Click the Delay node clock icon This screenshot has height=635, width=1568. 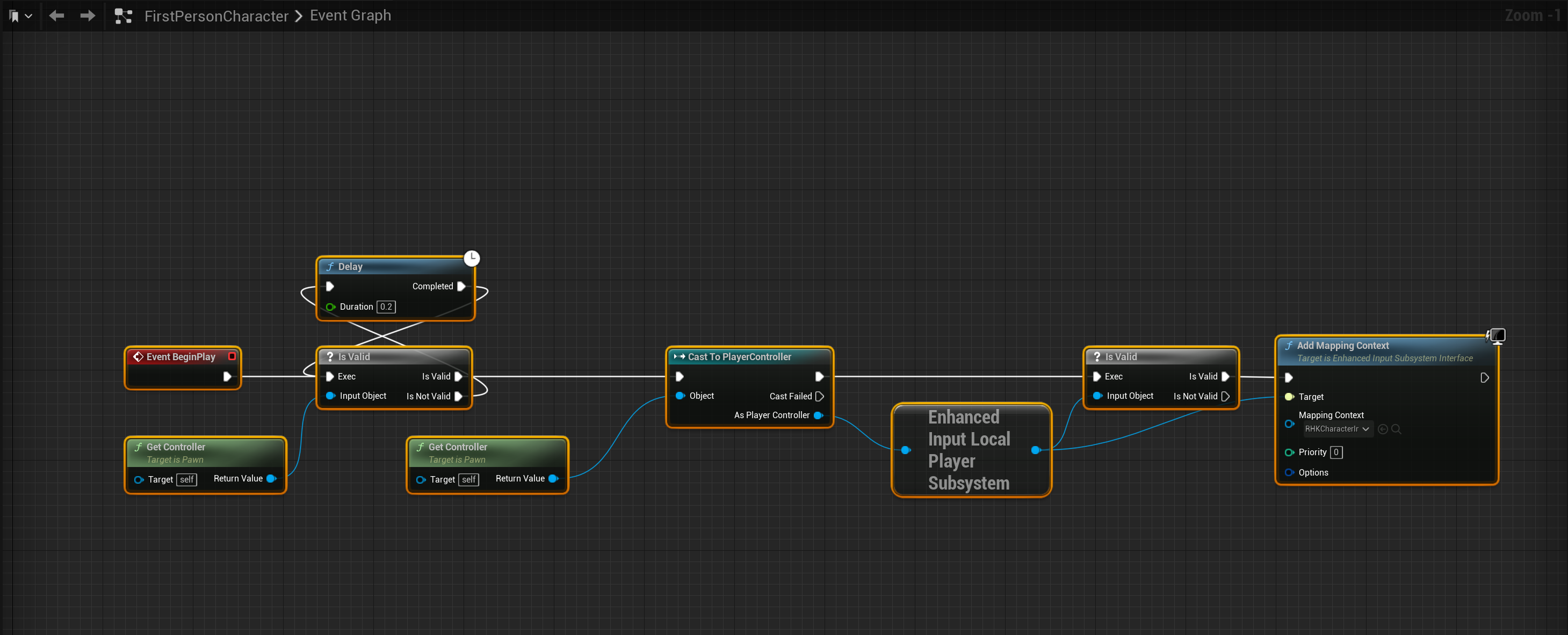click(472, 258)
